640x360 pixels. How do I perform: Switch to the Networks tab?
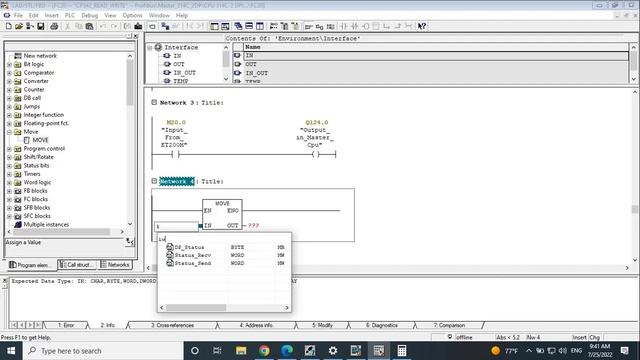(115, 265)
